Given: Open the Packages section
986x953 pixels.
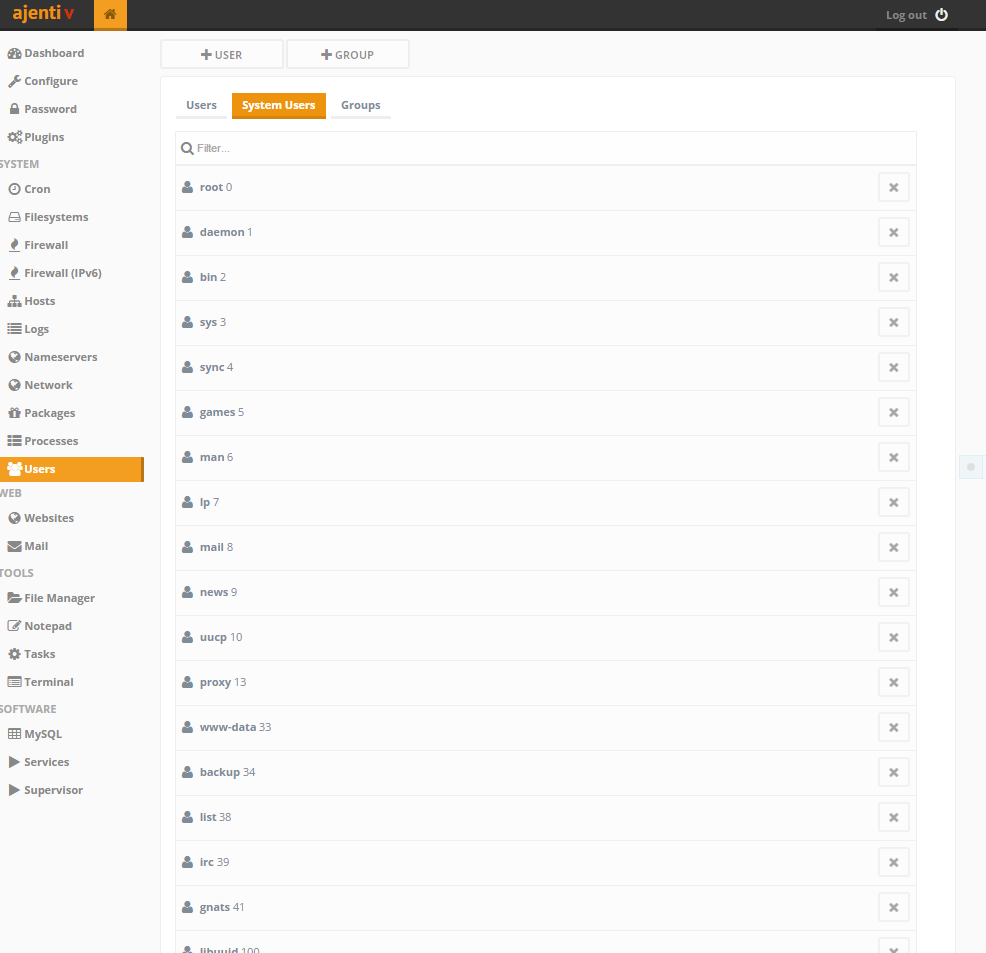Looking at the screenshot, I should (x=49, y=413).
